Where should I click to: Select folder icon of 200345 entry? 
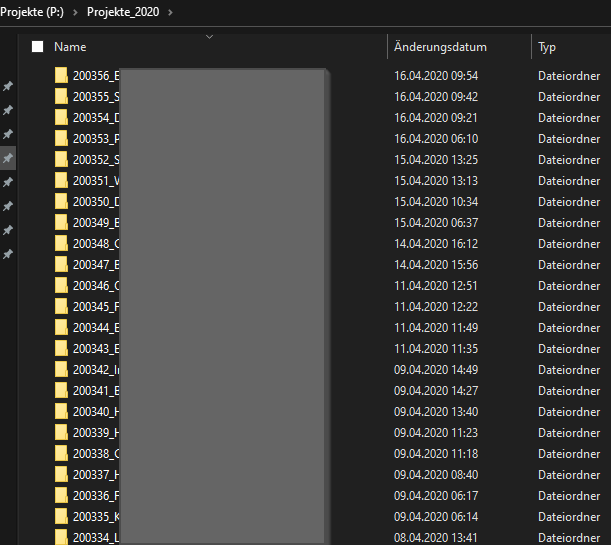pyautogui.click(x=61, y=307)
